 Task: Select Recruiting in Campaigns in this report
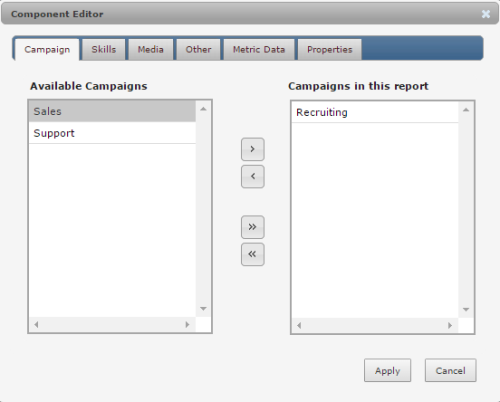375,112
